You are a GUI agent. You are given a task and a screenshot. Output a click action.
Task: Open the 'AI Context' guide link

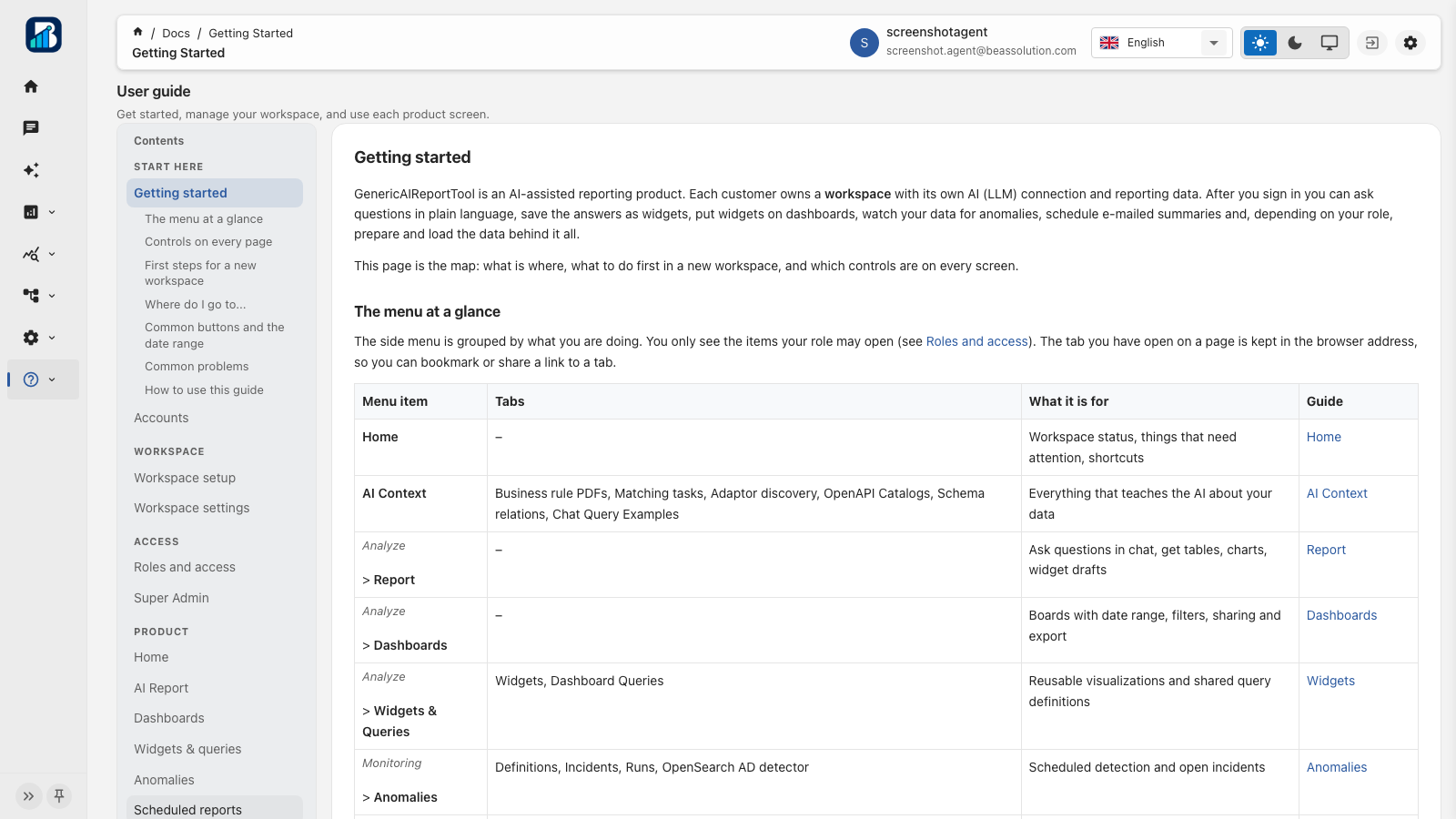point(1337,493)
